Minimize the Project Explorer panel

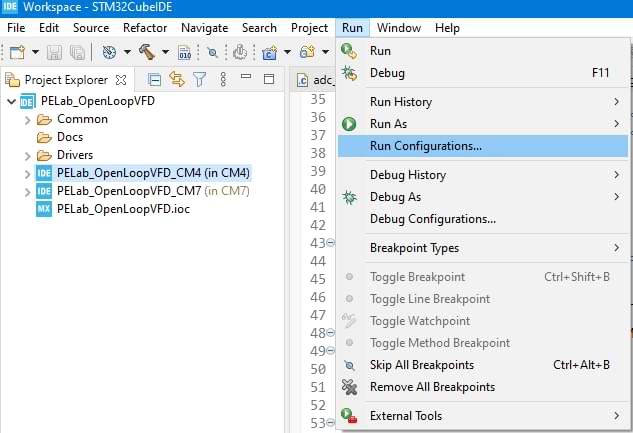246,76
